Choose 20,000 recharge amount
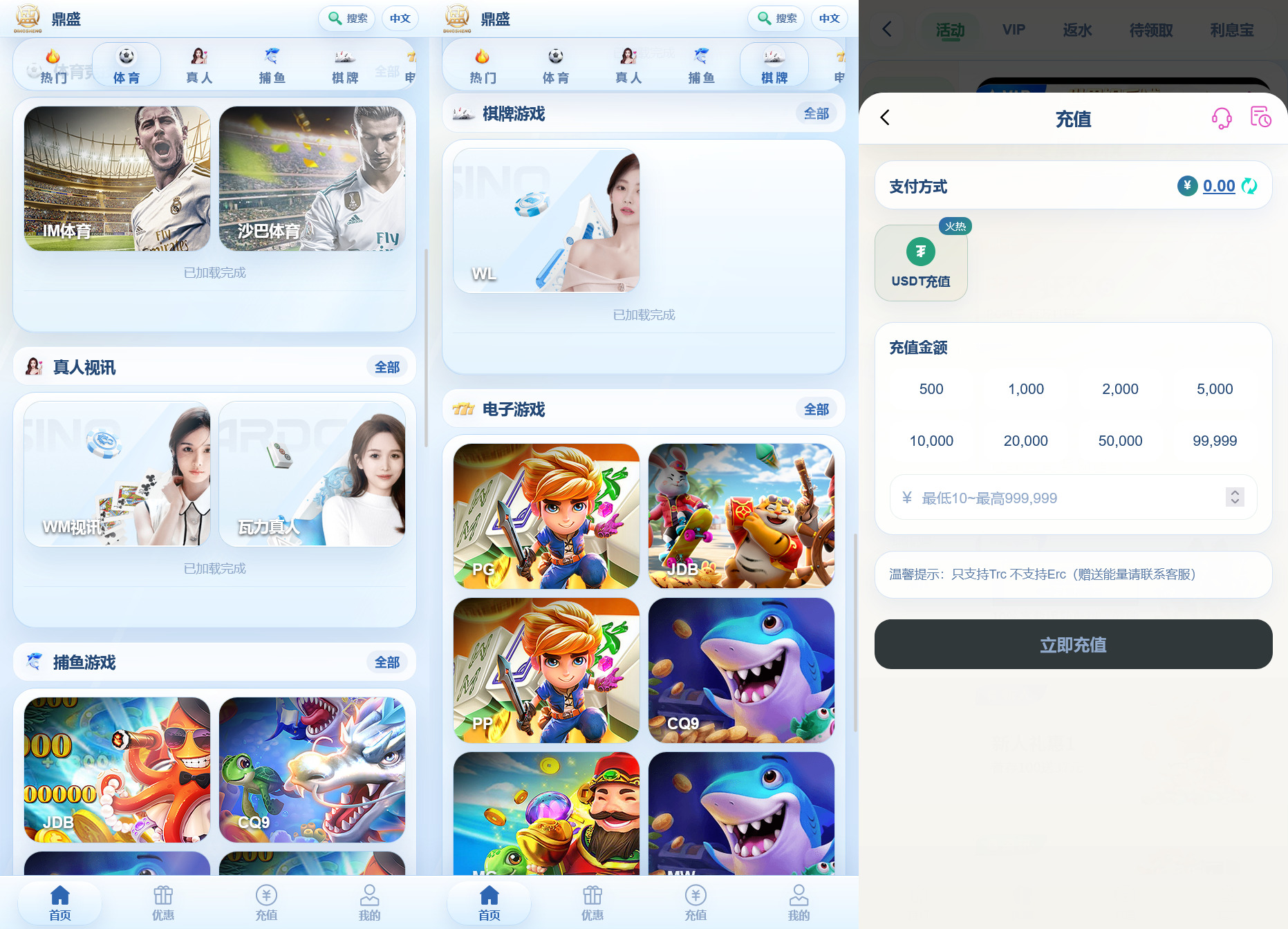The image size is (1288, 929). tap(1026, 441)
